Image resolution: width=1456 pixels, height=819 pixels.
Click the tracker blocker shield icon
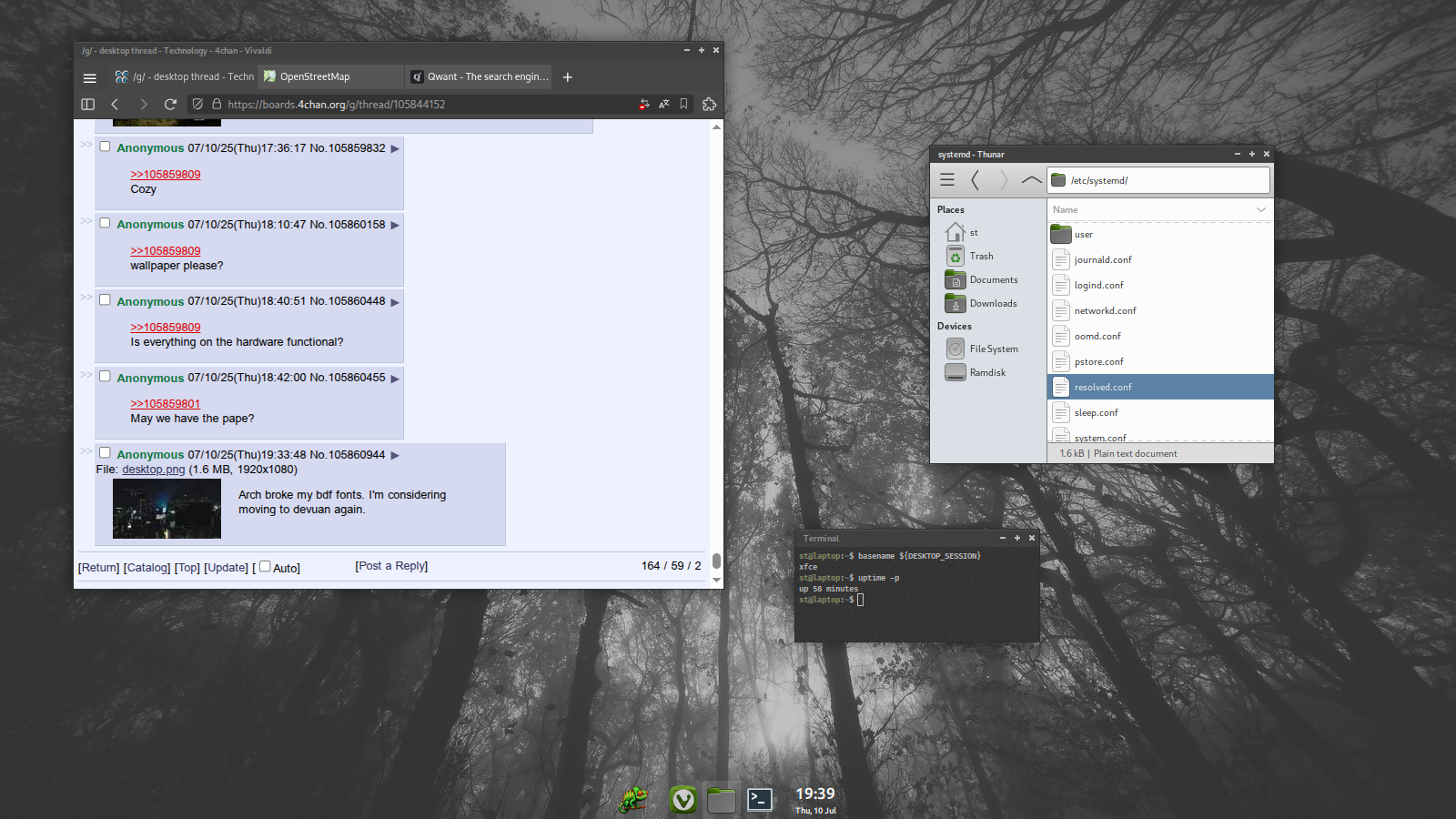pyautogui.click(x=197, y=105)
